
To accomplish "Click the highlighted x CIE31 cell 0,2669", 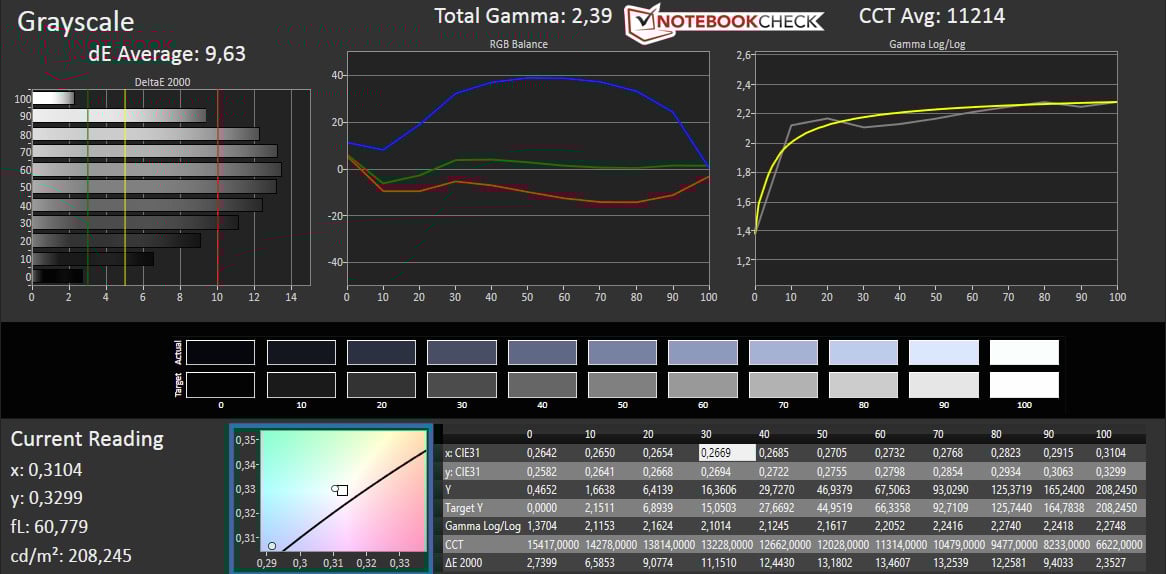I will 727,453.
